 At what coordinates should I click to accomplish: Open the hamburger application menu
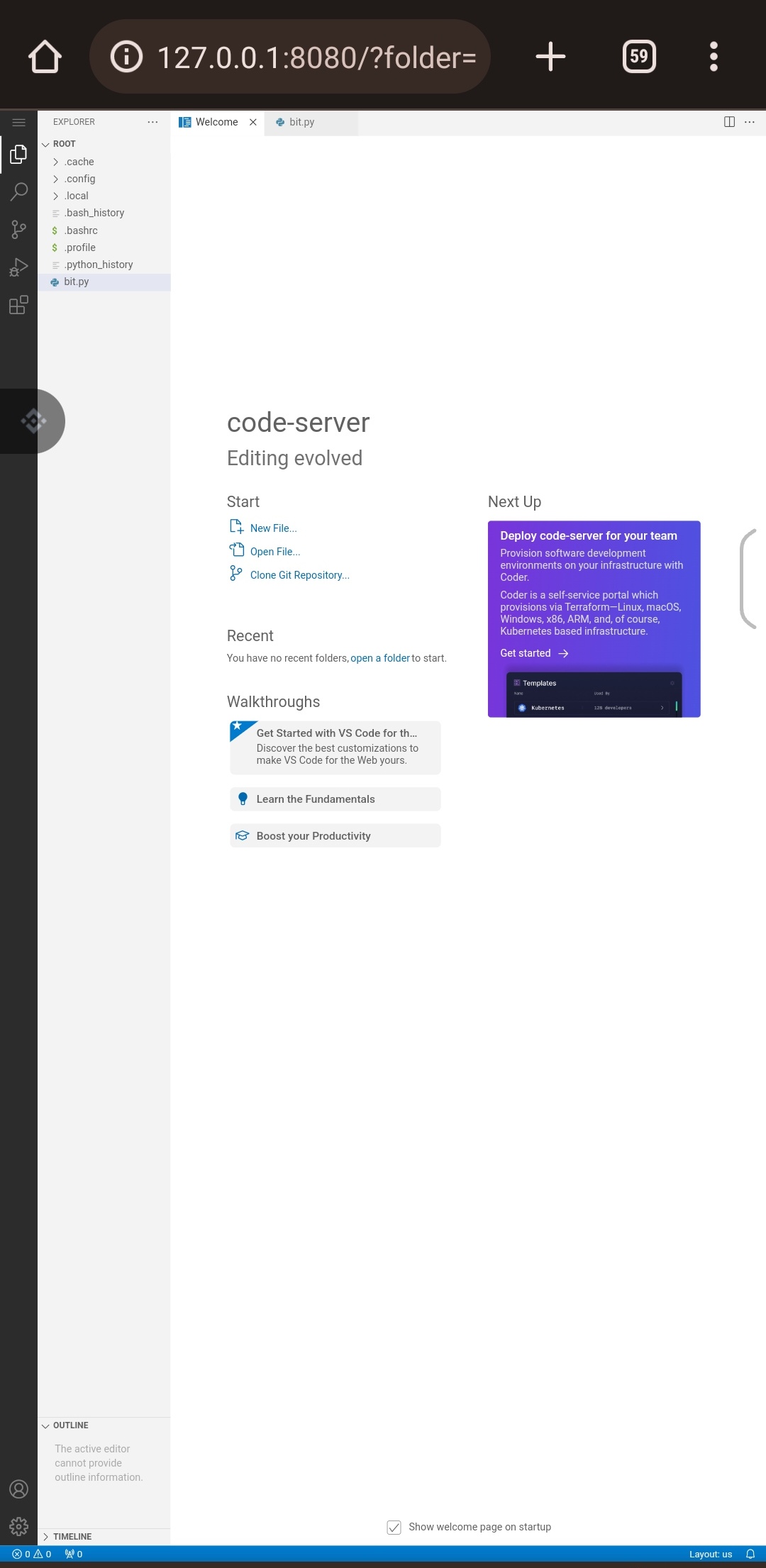tap(18, 123)
